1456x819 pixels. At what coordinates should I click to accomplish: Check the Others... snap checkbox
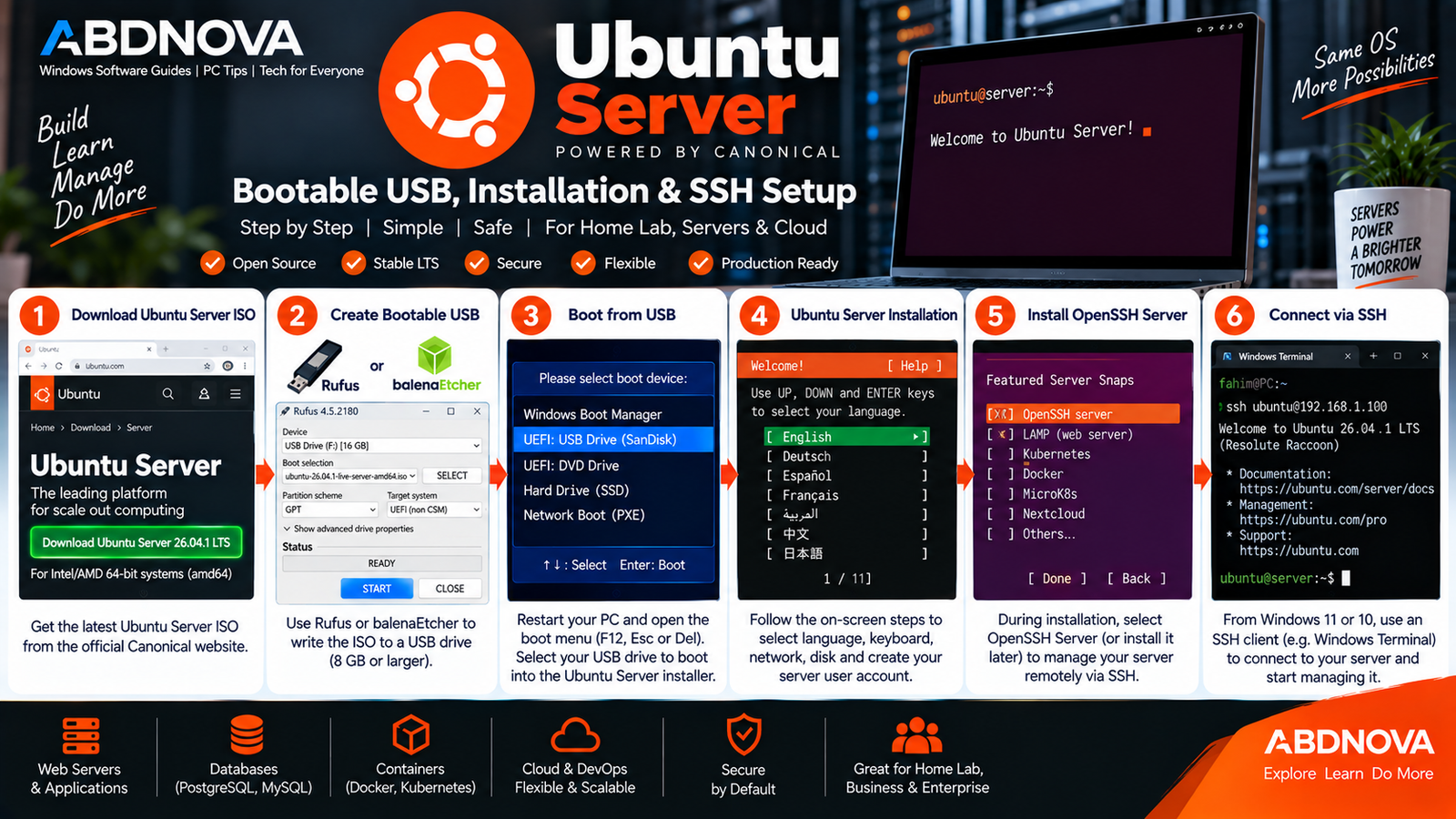(x=1000, y=534)
